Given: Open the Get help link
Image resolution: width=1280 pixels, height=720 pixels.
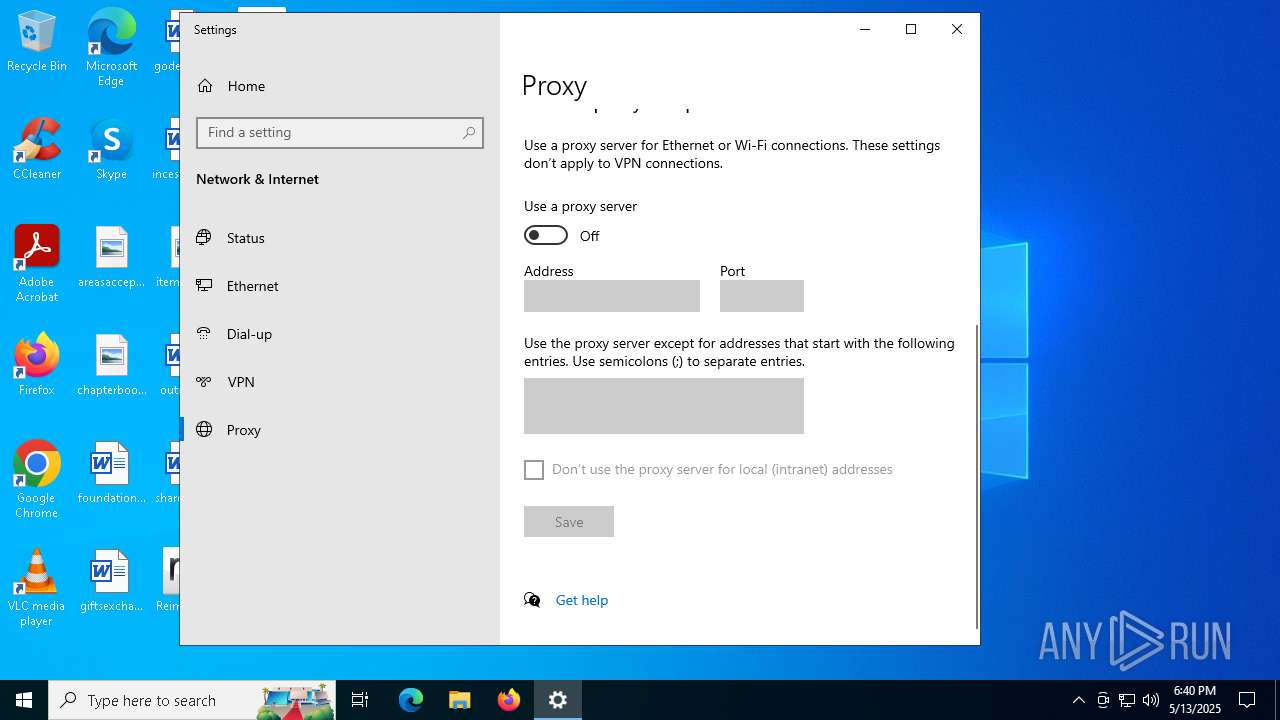Looking at the screenshot, I should [582, 600].
